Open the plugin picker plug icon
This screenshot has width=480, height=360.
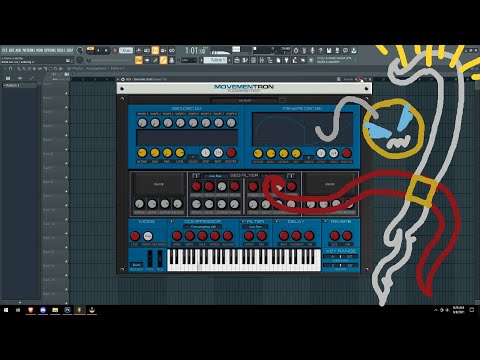pos(286,60)
